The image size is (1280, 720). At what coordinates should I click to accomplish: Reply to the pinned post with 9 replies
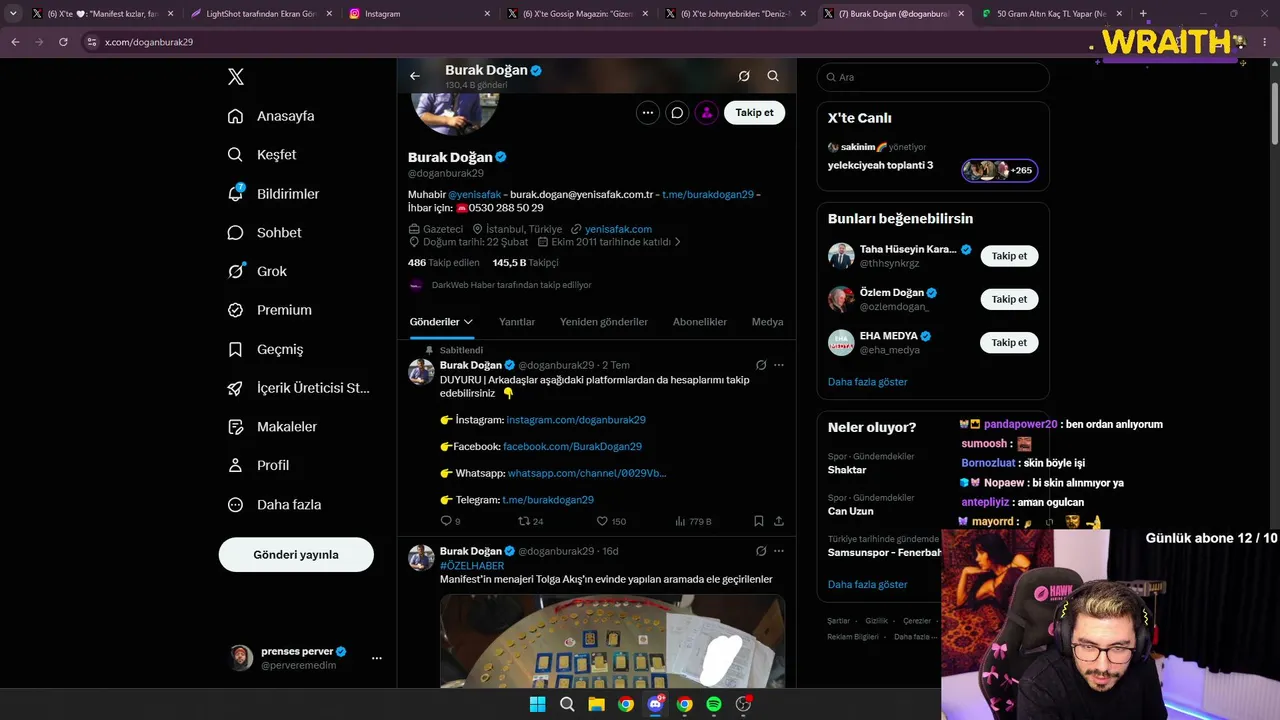(x=450, y=521)
